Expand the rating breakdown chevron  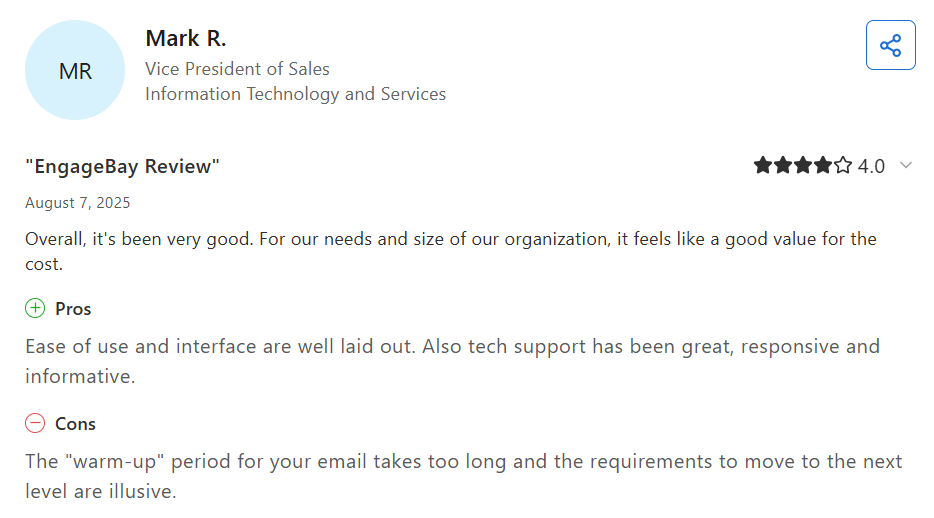[906, 166]
